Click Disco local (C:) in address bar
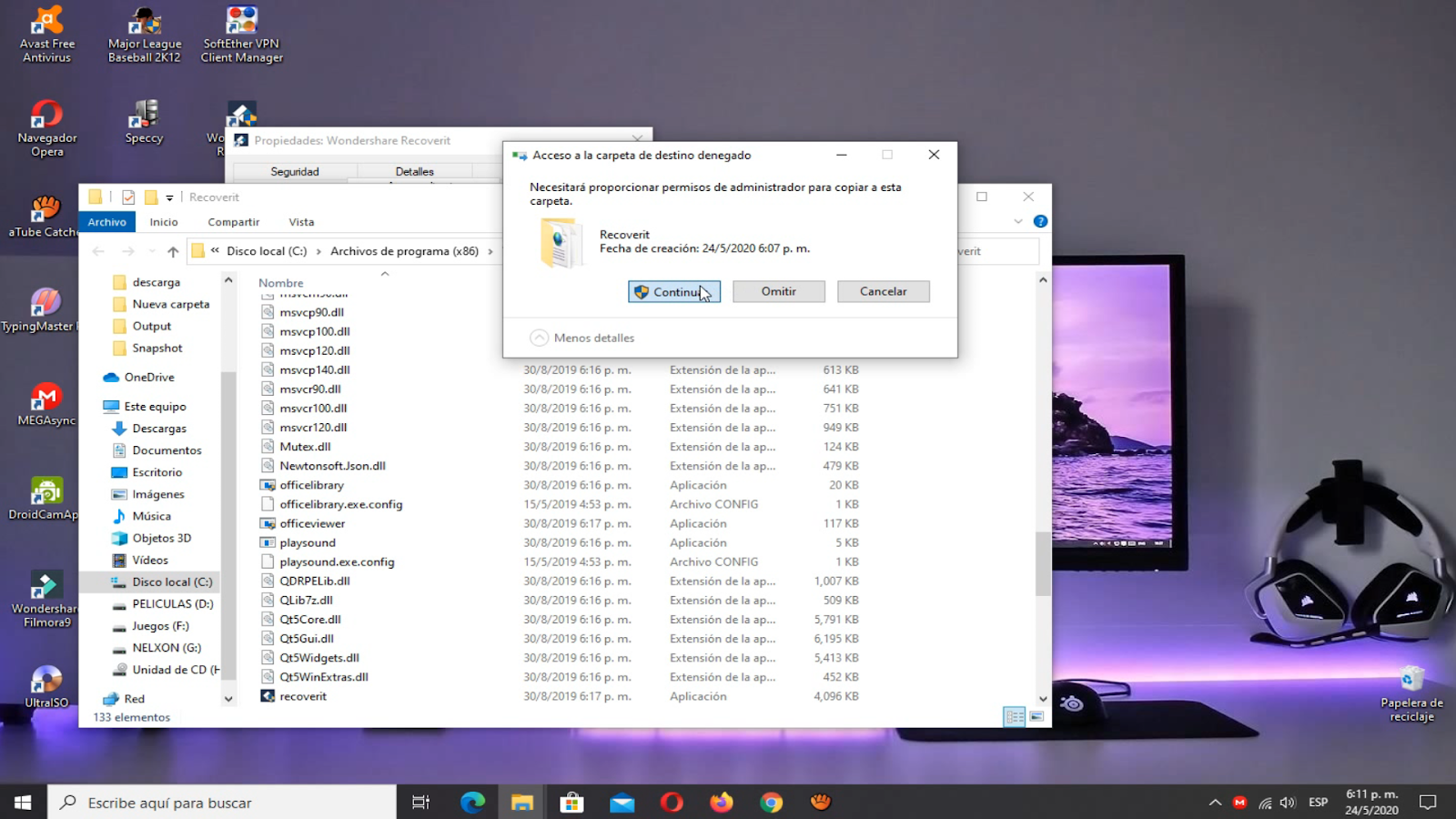This screenshot has width=1456, height=819. pos(267,251)
